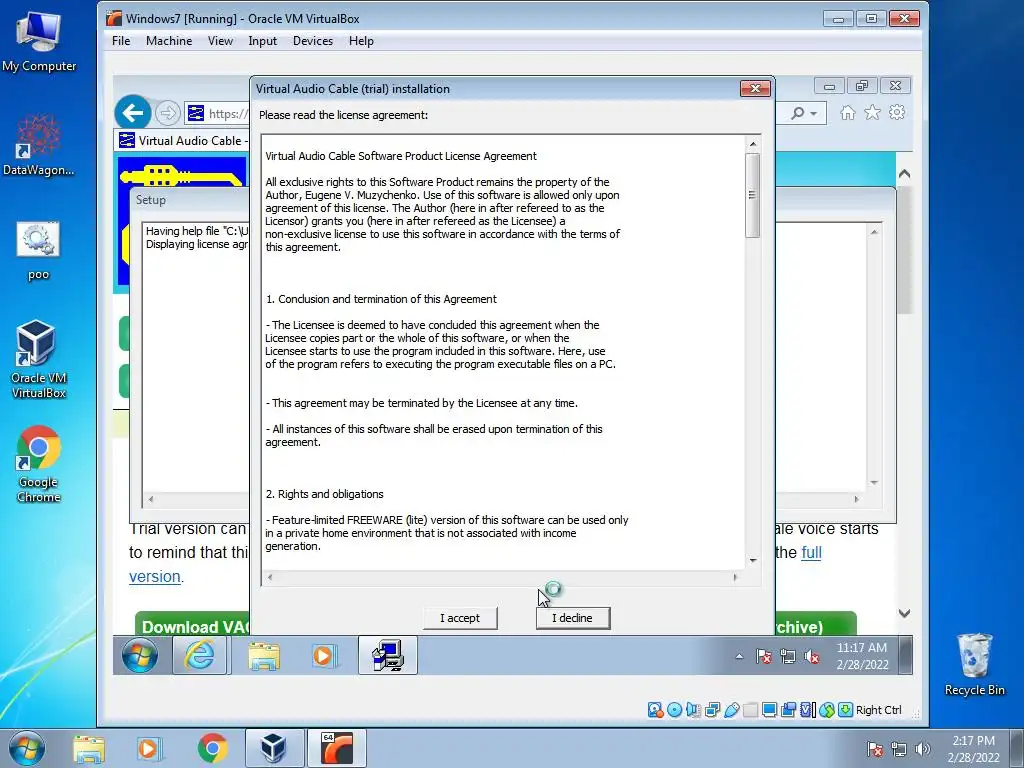Click the VirtualBox recording status icon
The height and width of the screenshot is (768, 1024).
(788, 710)
